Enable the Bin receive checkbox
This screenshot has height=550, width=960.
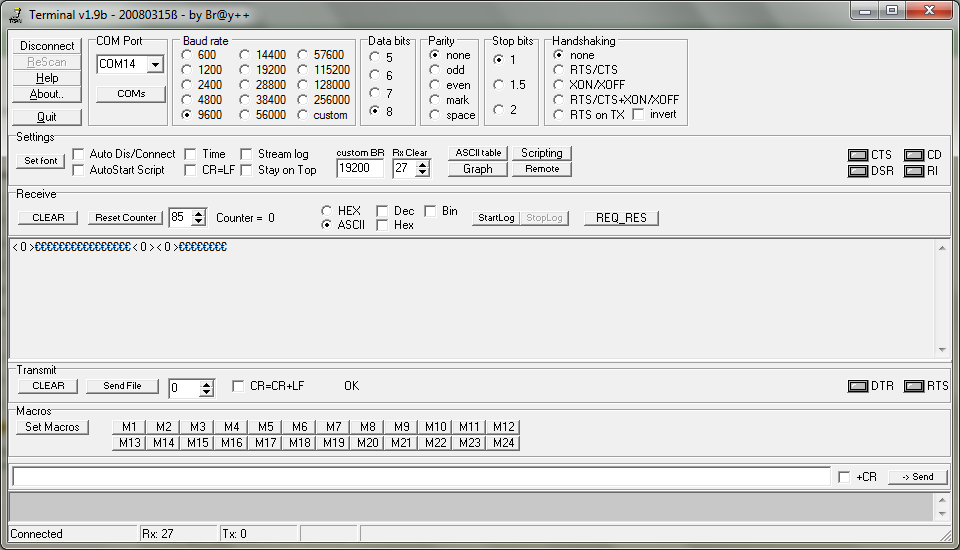click(x=430, y=211)
